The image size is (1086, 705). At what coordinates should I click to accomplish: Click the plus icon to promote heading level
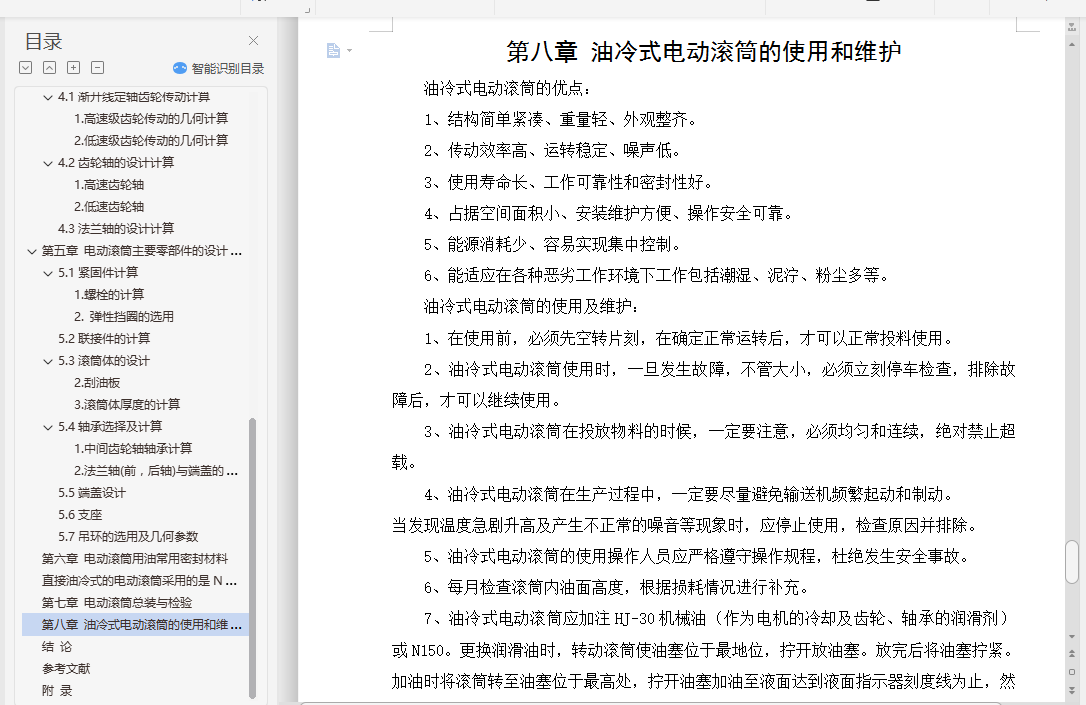click(73, 68)
